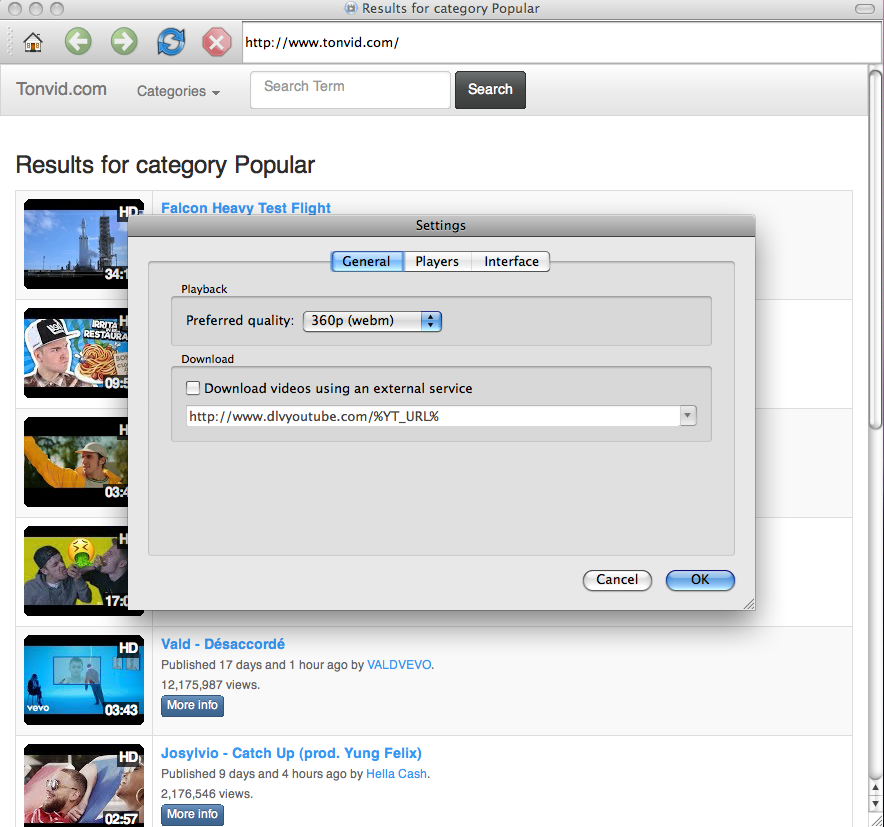Click the yellow jacket man video thumbnail
Screen dimensions: 884x827
76,462
